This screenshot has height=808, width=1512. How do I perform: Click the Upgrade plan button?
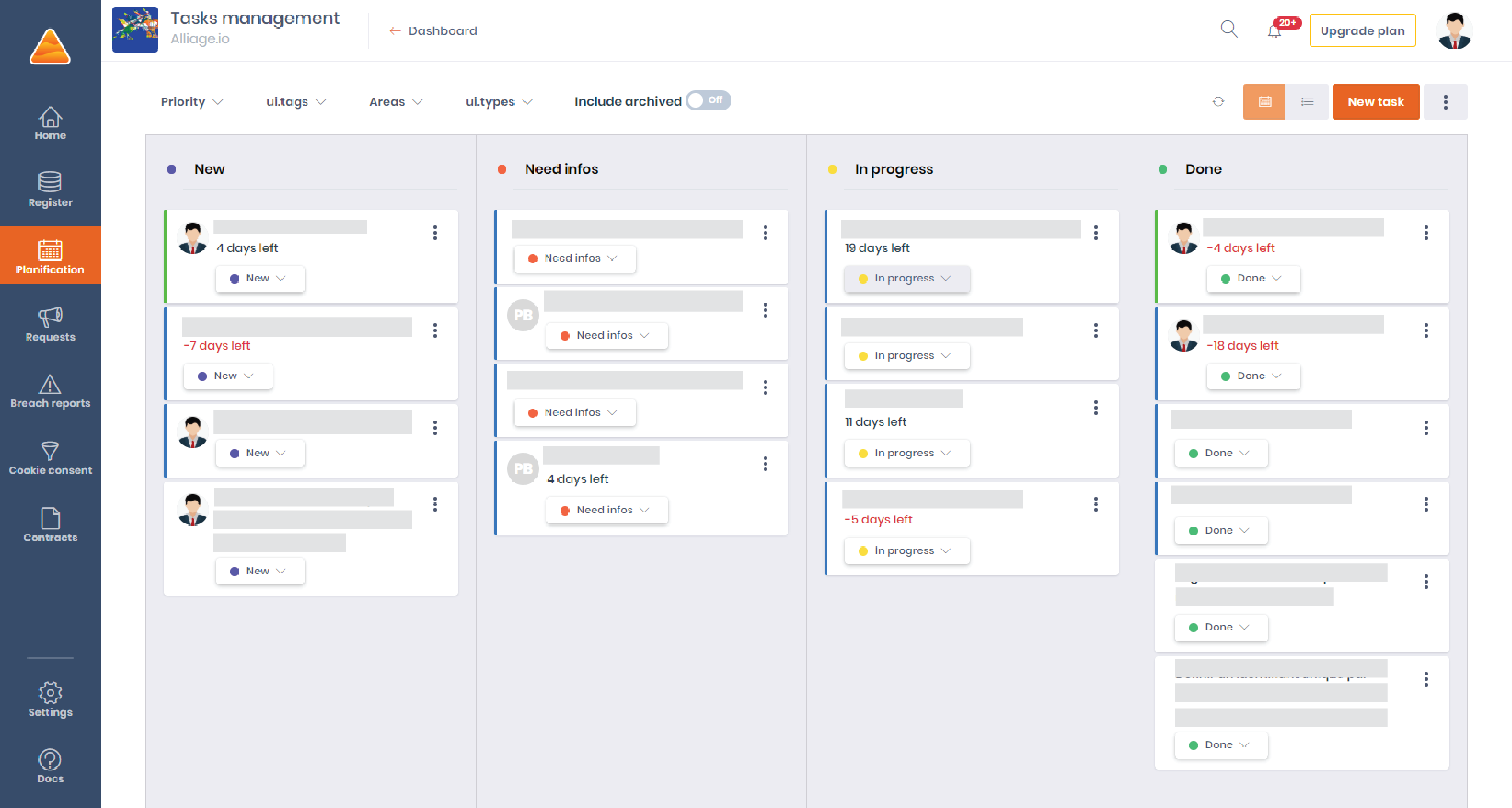[1362, 30]
